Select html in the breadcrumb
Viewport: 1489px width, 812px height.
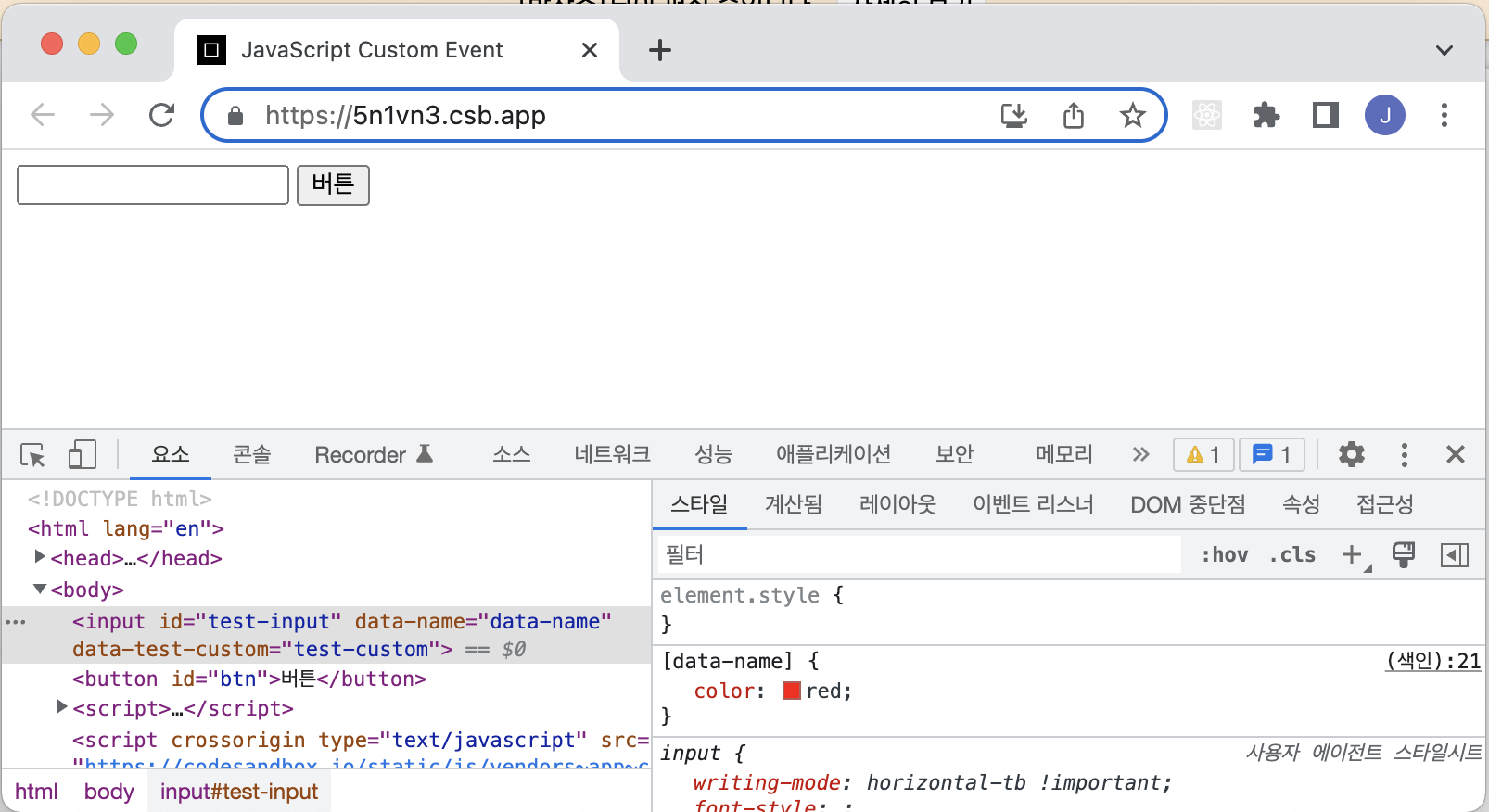(36, 792)
